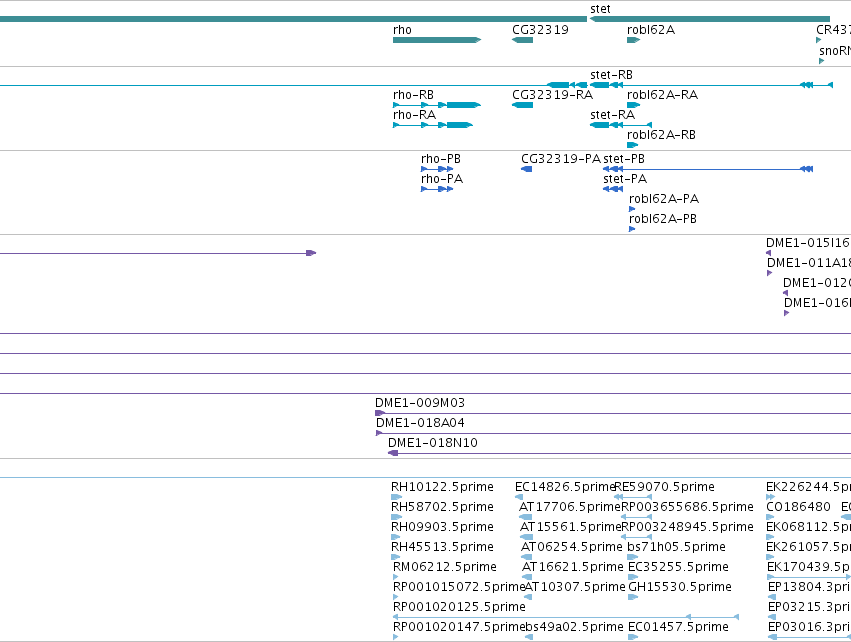Select the DME1-011A18 clone label
851x642 pixels.
tap(809, 264)
